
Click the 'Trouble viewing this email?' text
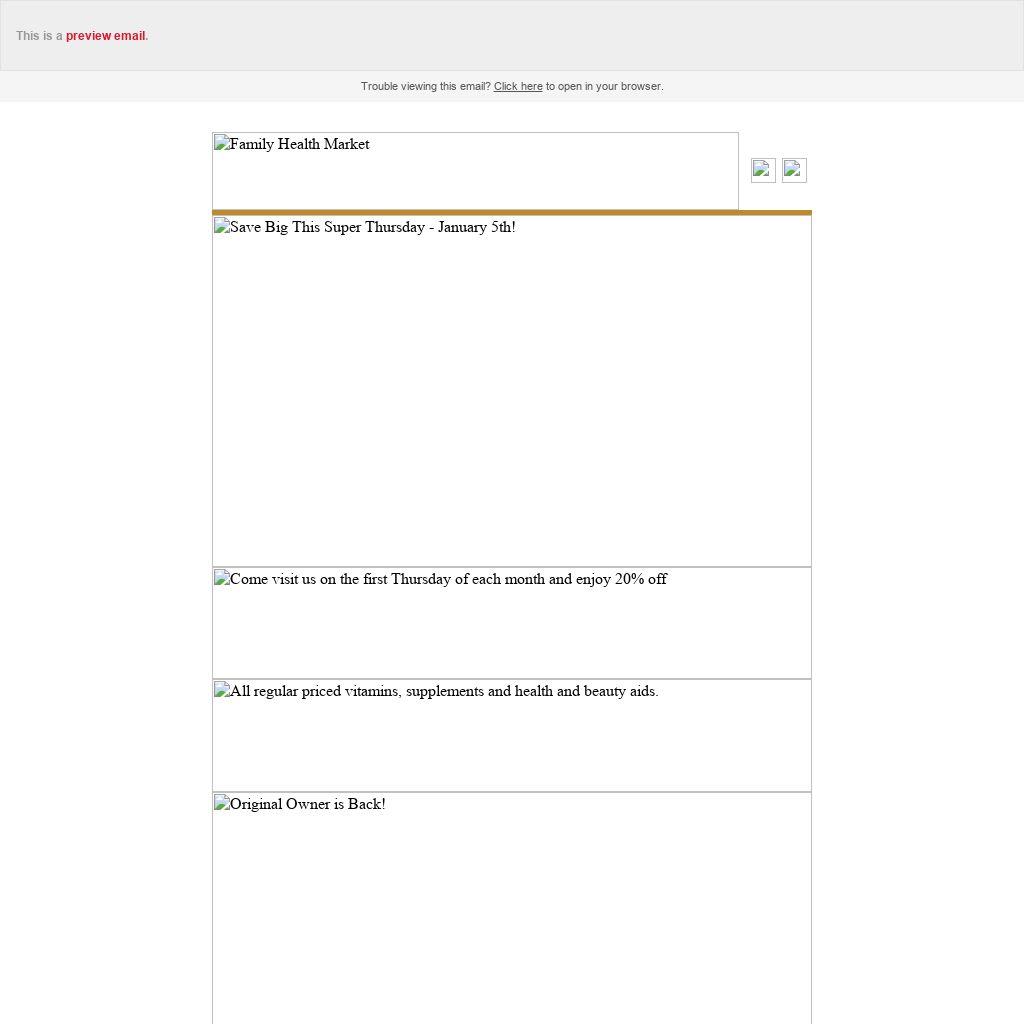(x=425, y=87)
